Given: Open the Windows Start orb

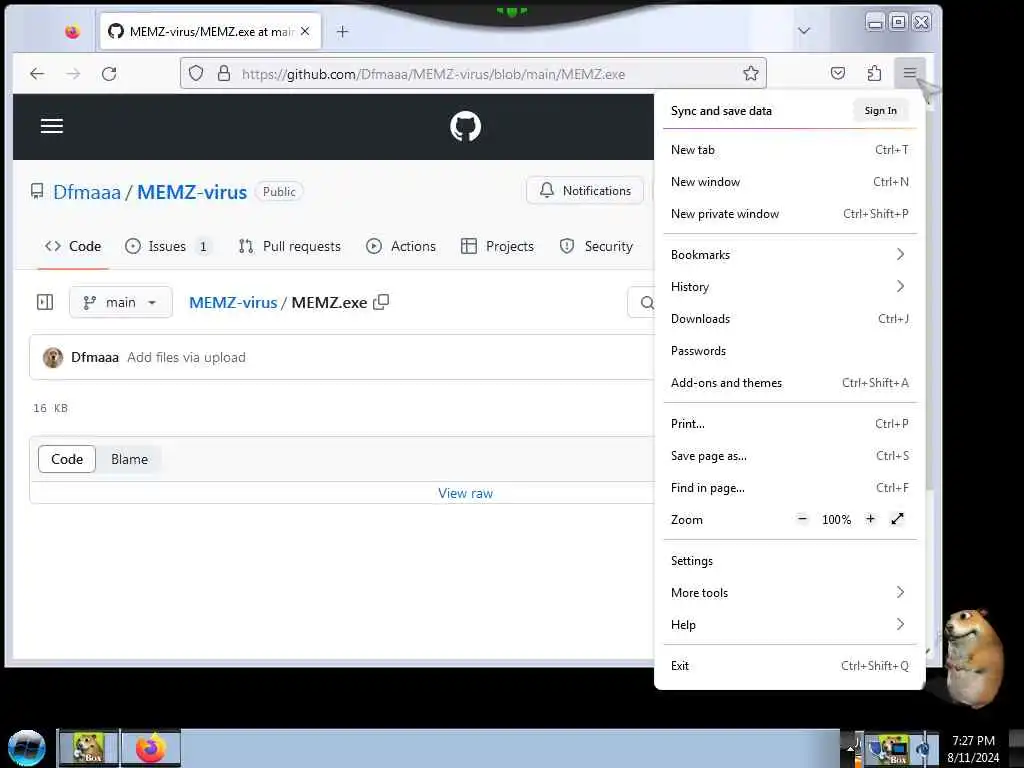Looking at the screenshot, I should (27, 748).
